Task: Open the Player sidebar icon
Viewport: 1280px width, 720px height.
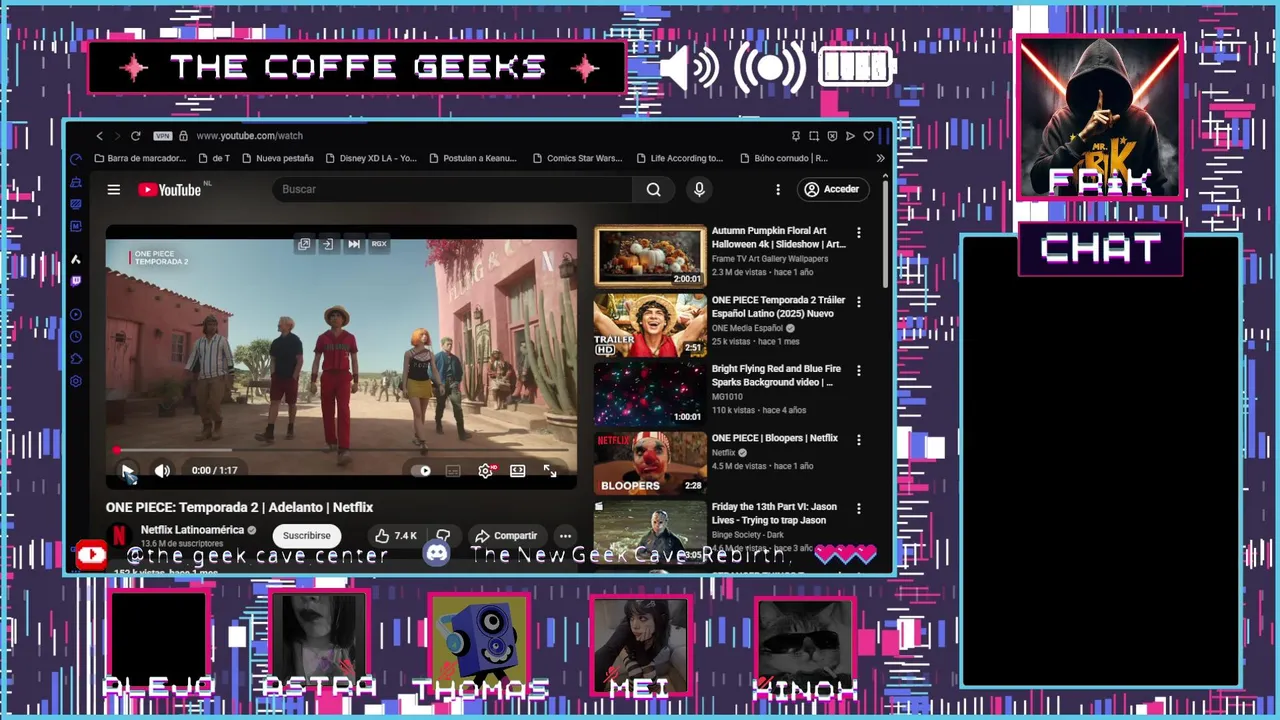Action: tap(75, 315)
